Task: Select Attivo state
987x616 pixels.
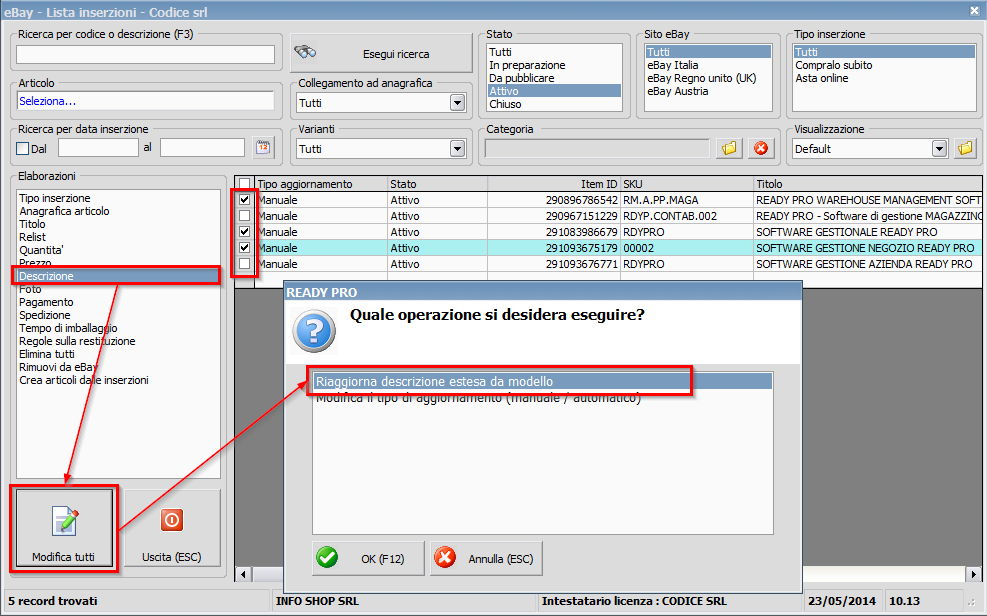Action: point(554,91)
